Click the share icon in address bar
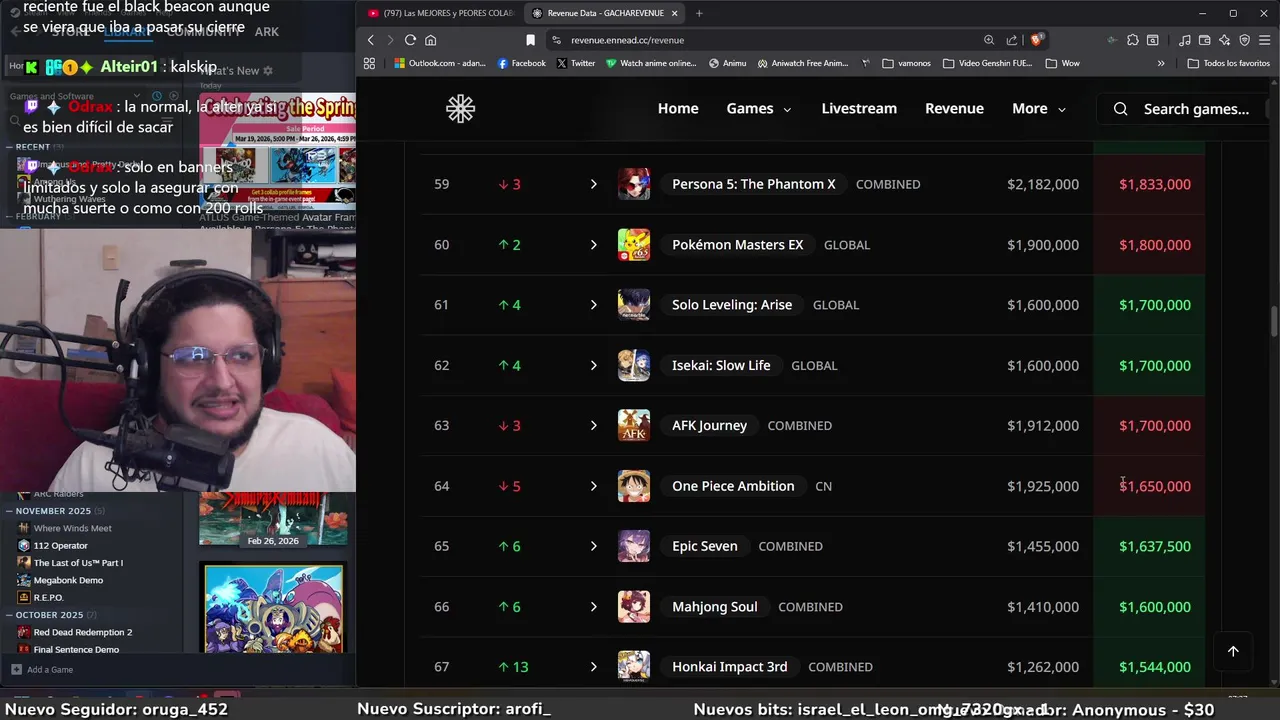This screenshot has height=720, width=1280. 1012,40
